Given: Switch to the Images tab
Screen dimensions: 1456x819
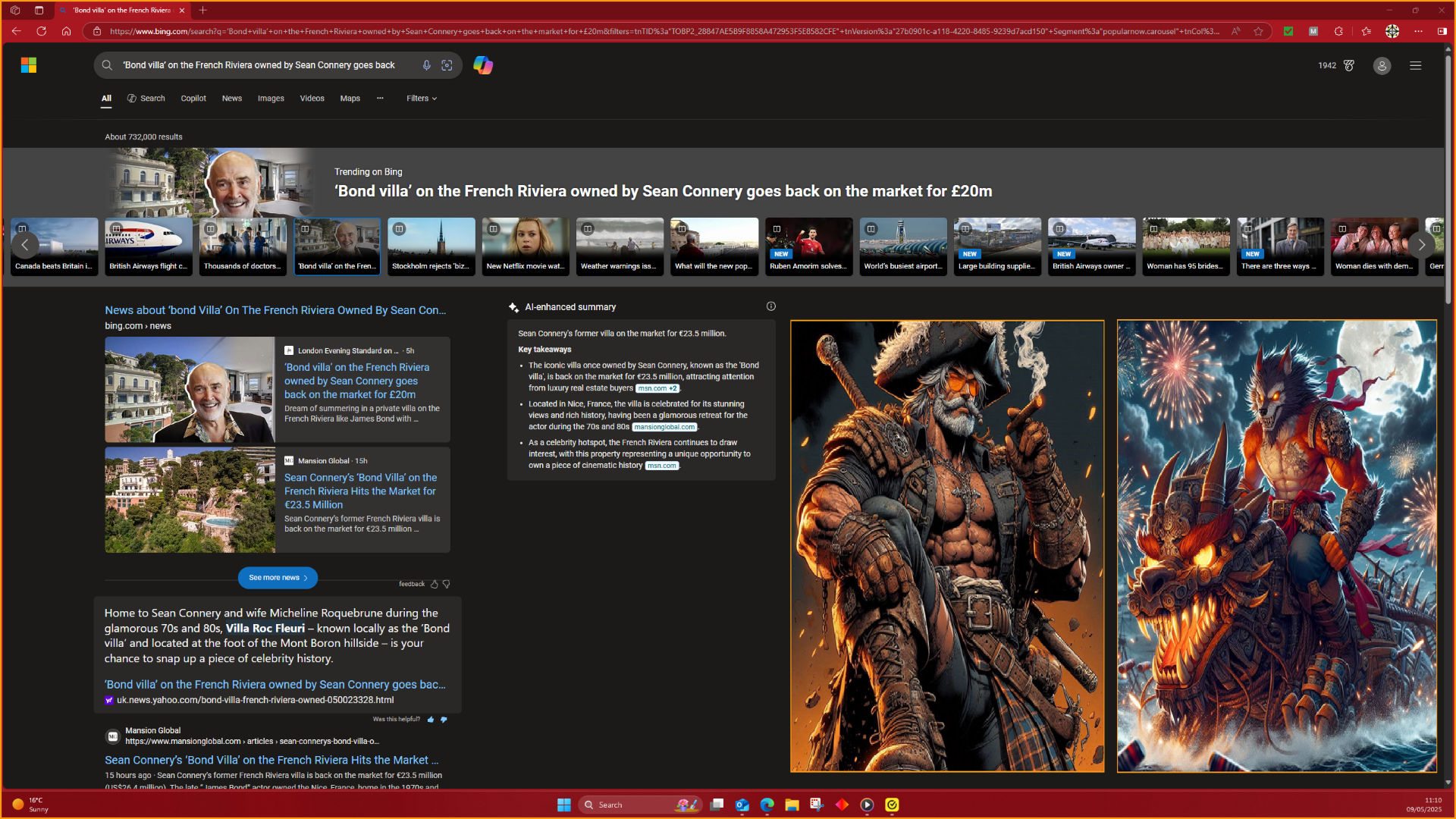Looking at the screenshot, I should click(271, 99).
